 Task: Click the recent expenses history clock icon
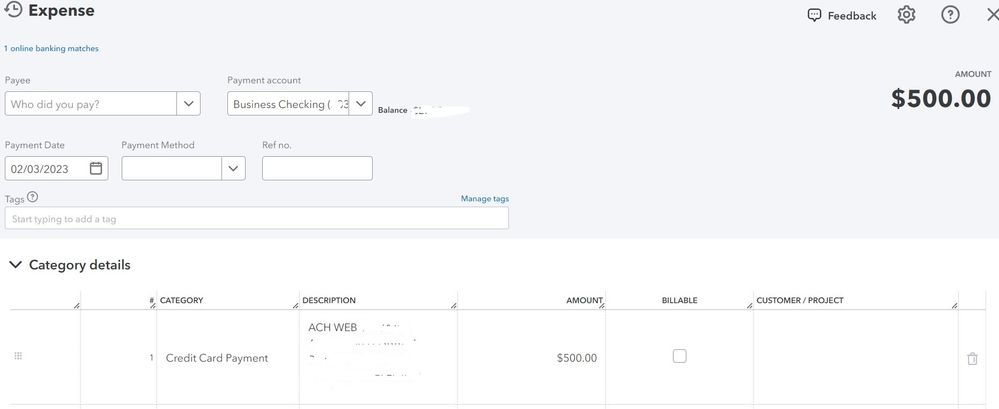coord(13,11)
